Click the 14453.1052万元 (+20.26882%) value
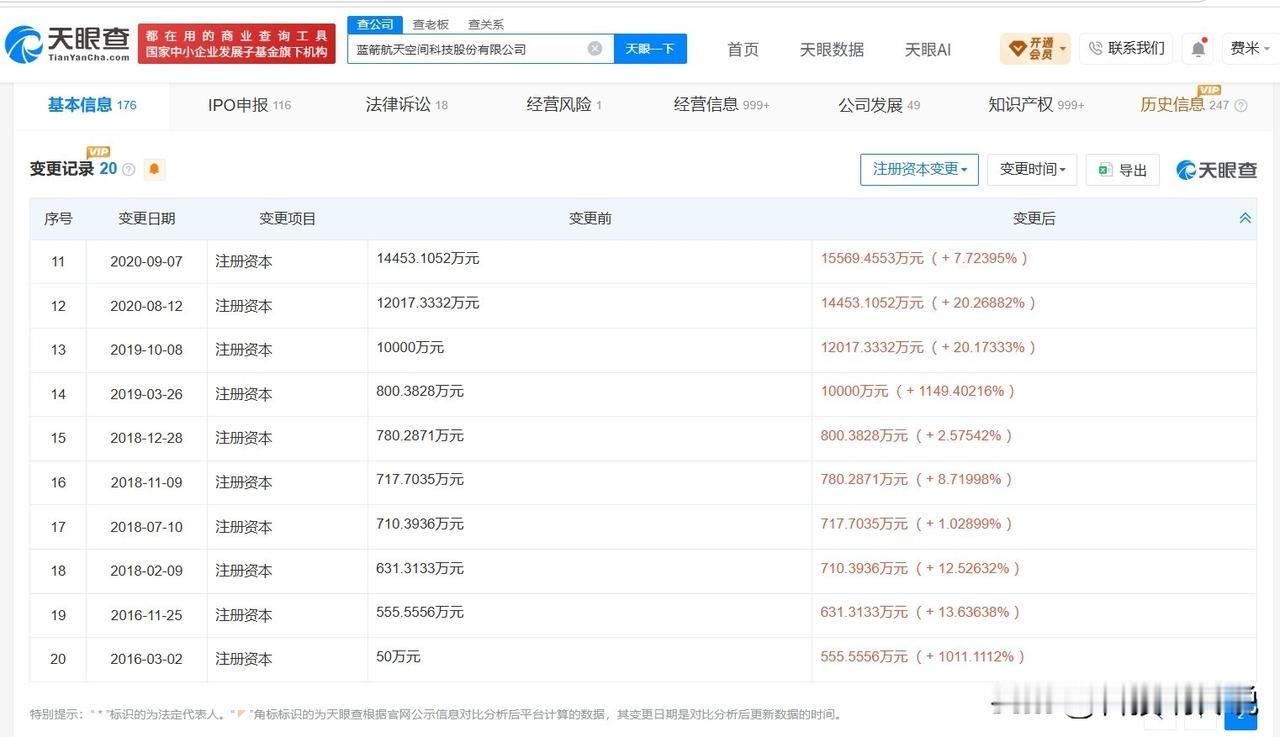 [x=929, y=302]
